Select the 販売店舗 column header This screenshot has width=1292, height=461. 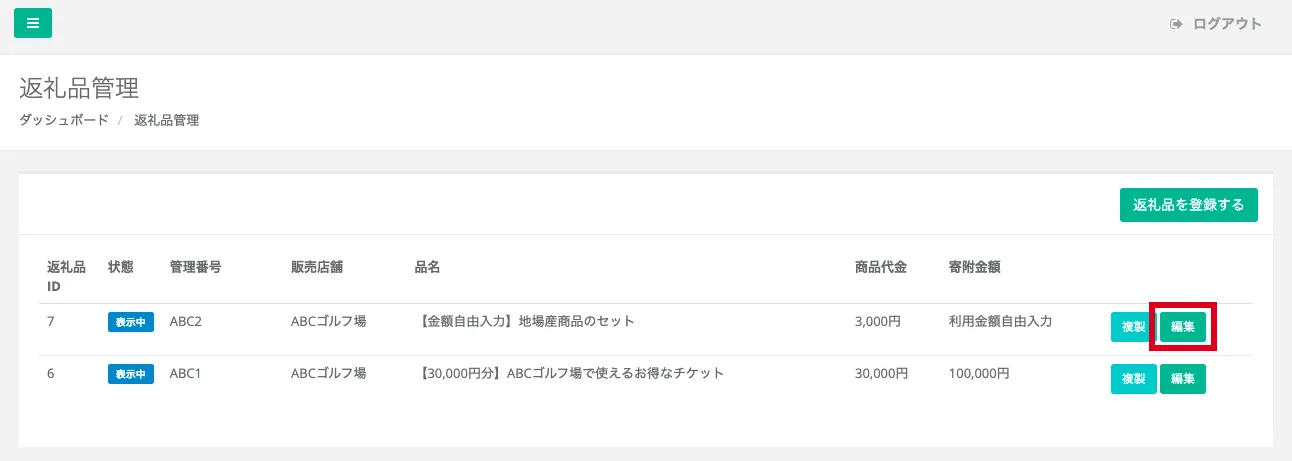pos(316,267)
